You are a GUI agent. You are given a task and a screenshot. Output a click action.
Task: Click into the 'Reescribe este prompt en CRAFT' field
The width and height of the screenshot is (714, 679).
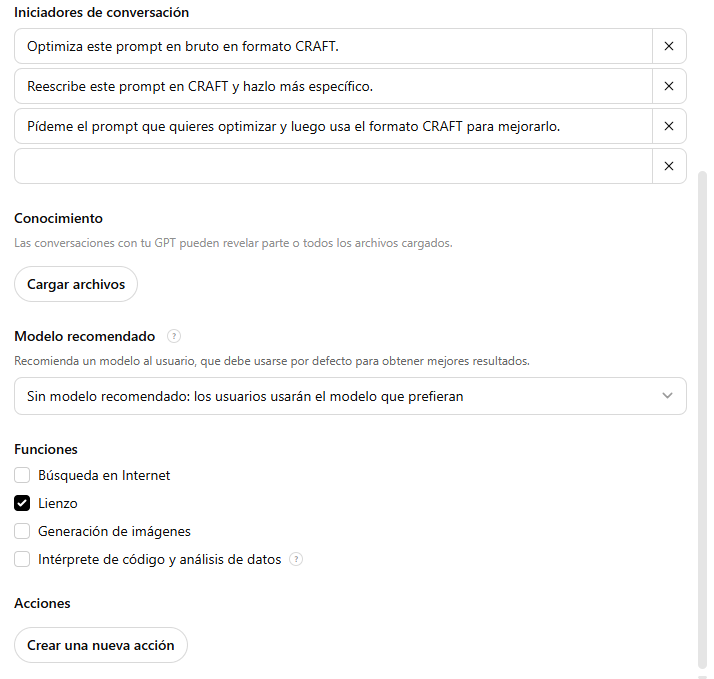pyautogui.click(x=333, y=86)
